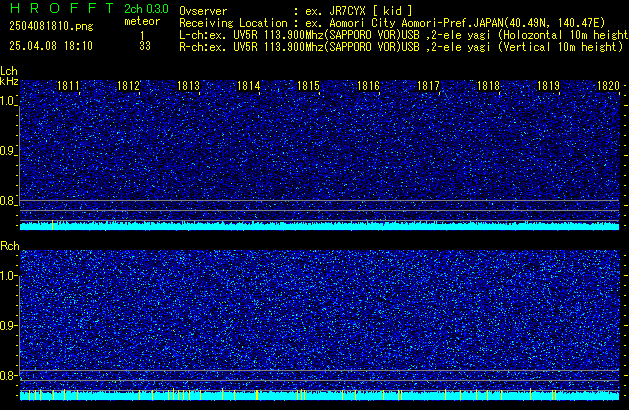Click the 0.8 frequency label on Lch axis
The image size is (629, 410).
click(x=7, y=201)
